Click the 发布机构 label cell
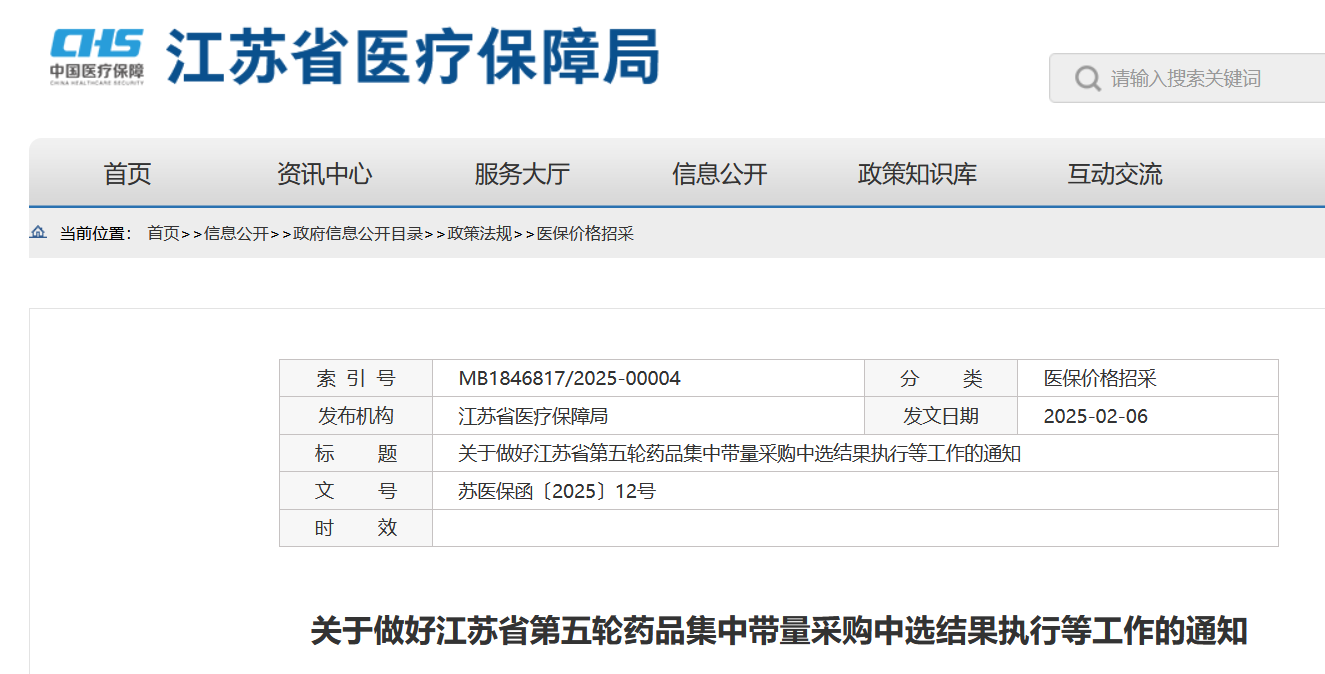Screen dimensions: 1325x674 point(356,416)
